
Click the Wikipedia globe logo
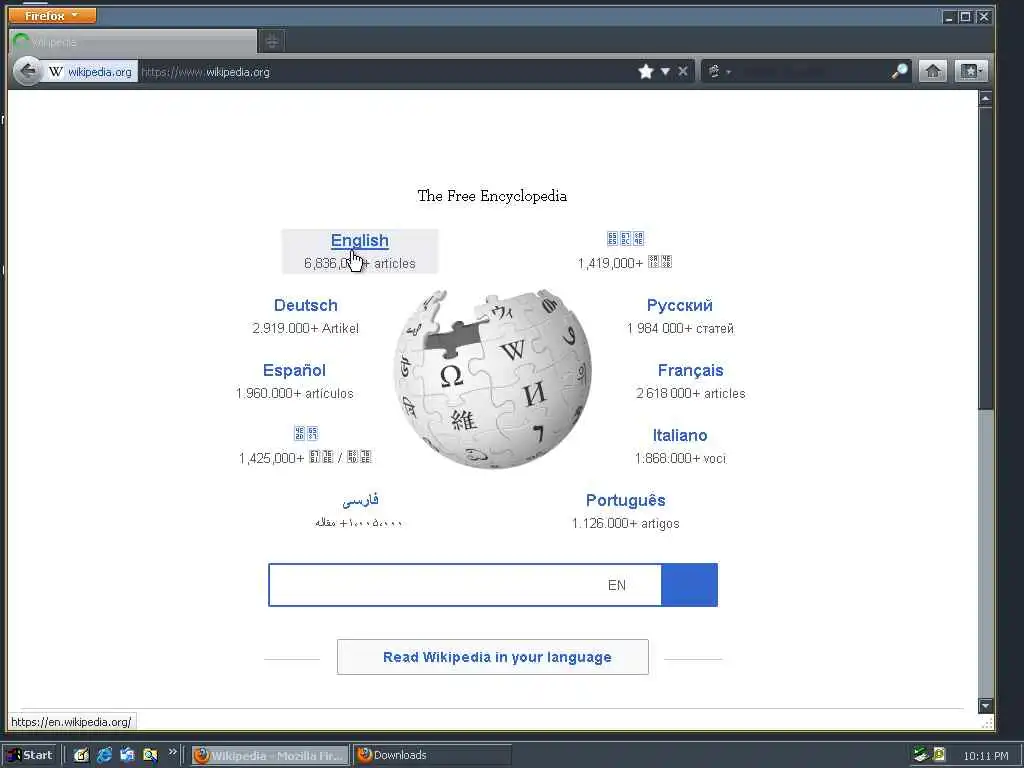click(492, 378)
